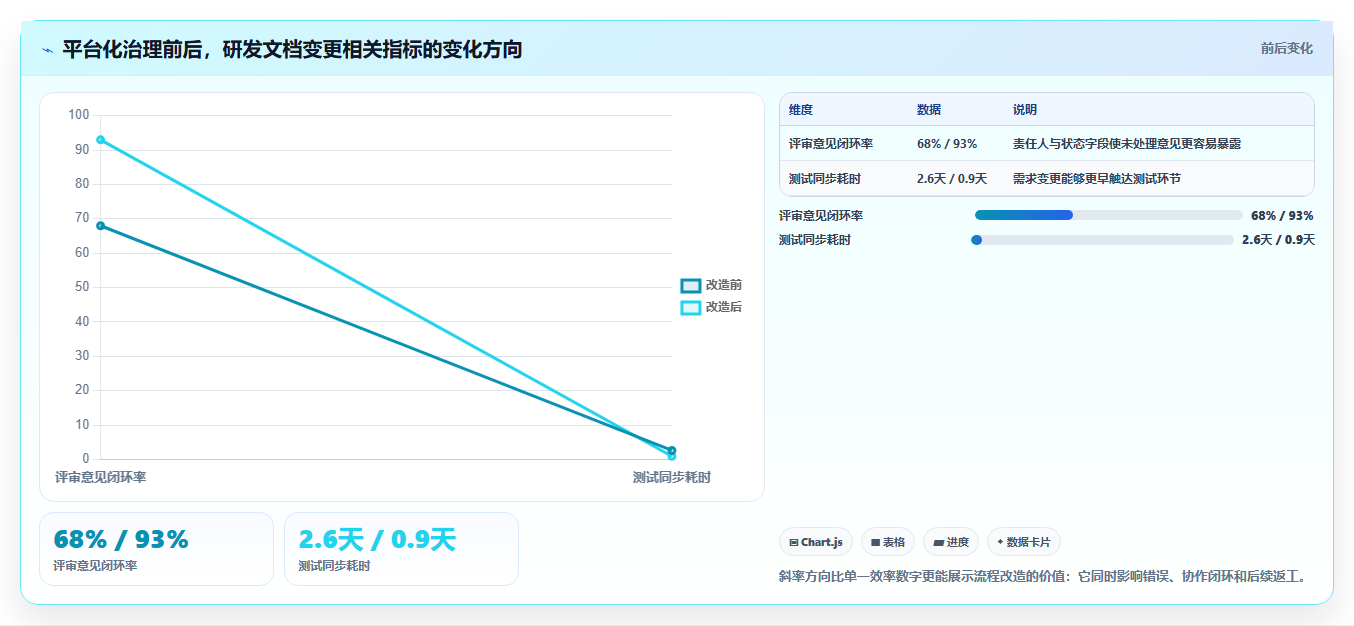Click the 测试同步耗时 x-axis label

pyautogui.click(x=672, y=478)
